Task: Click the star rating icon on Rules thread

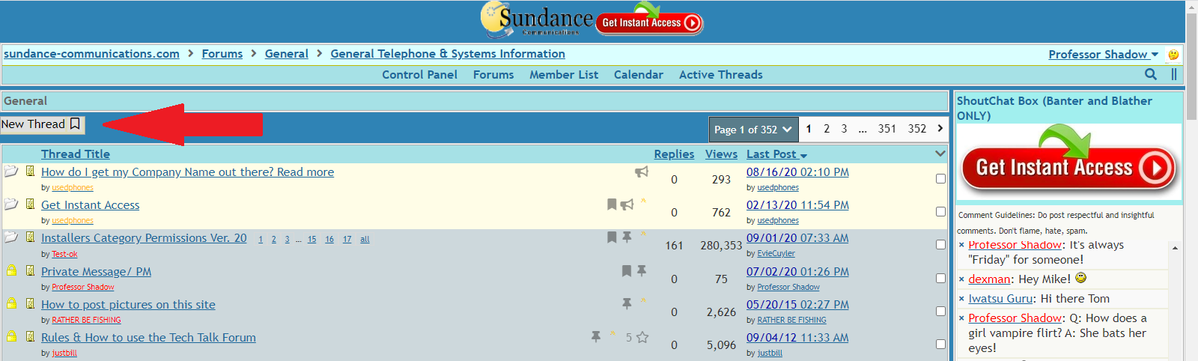Action: pyautogui.click(x=643, y=337)
